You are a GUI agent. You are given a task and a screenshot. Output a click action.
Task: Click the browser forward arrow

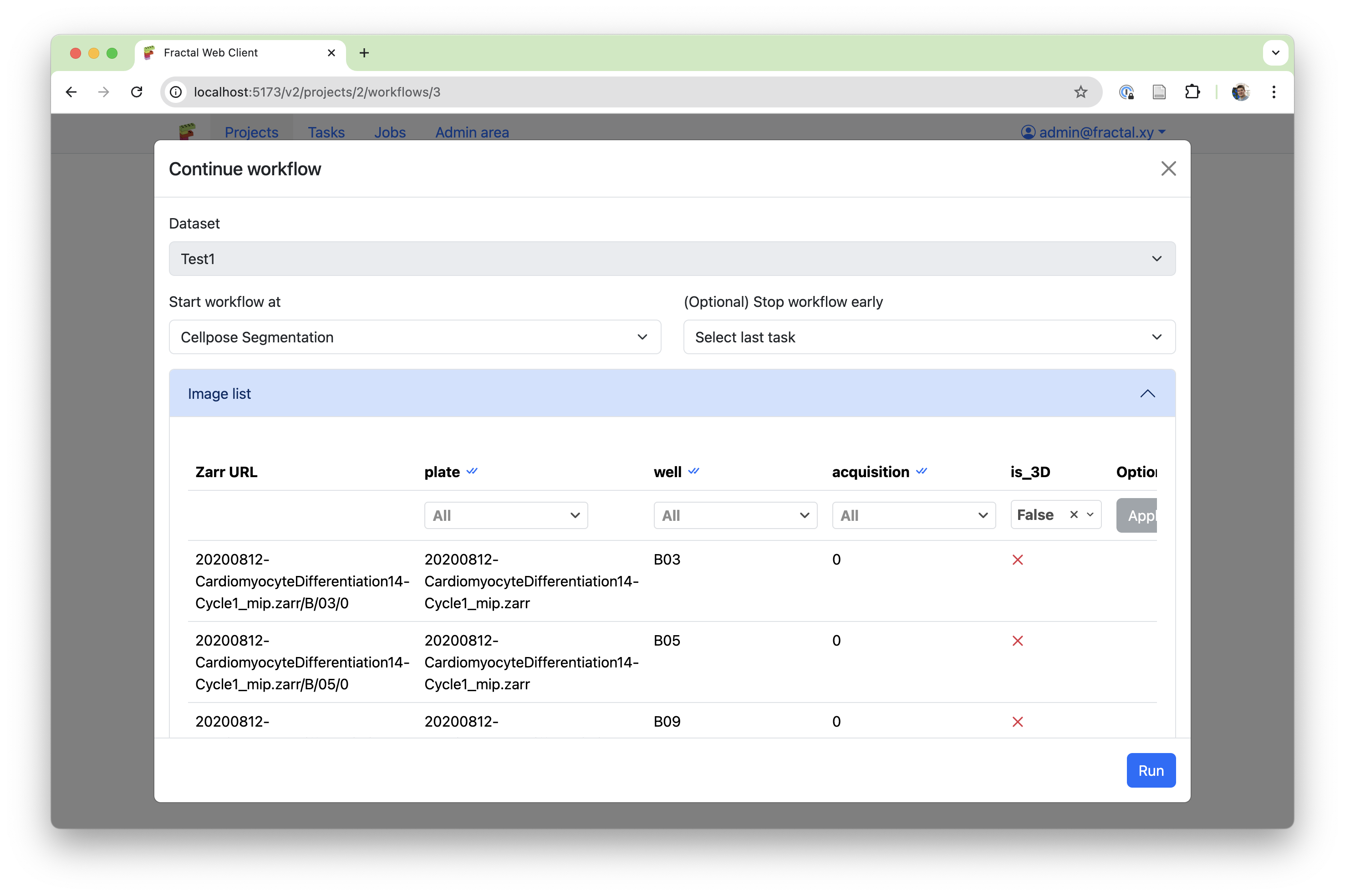[103, 92]
